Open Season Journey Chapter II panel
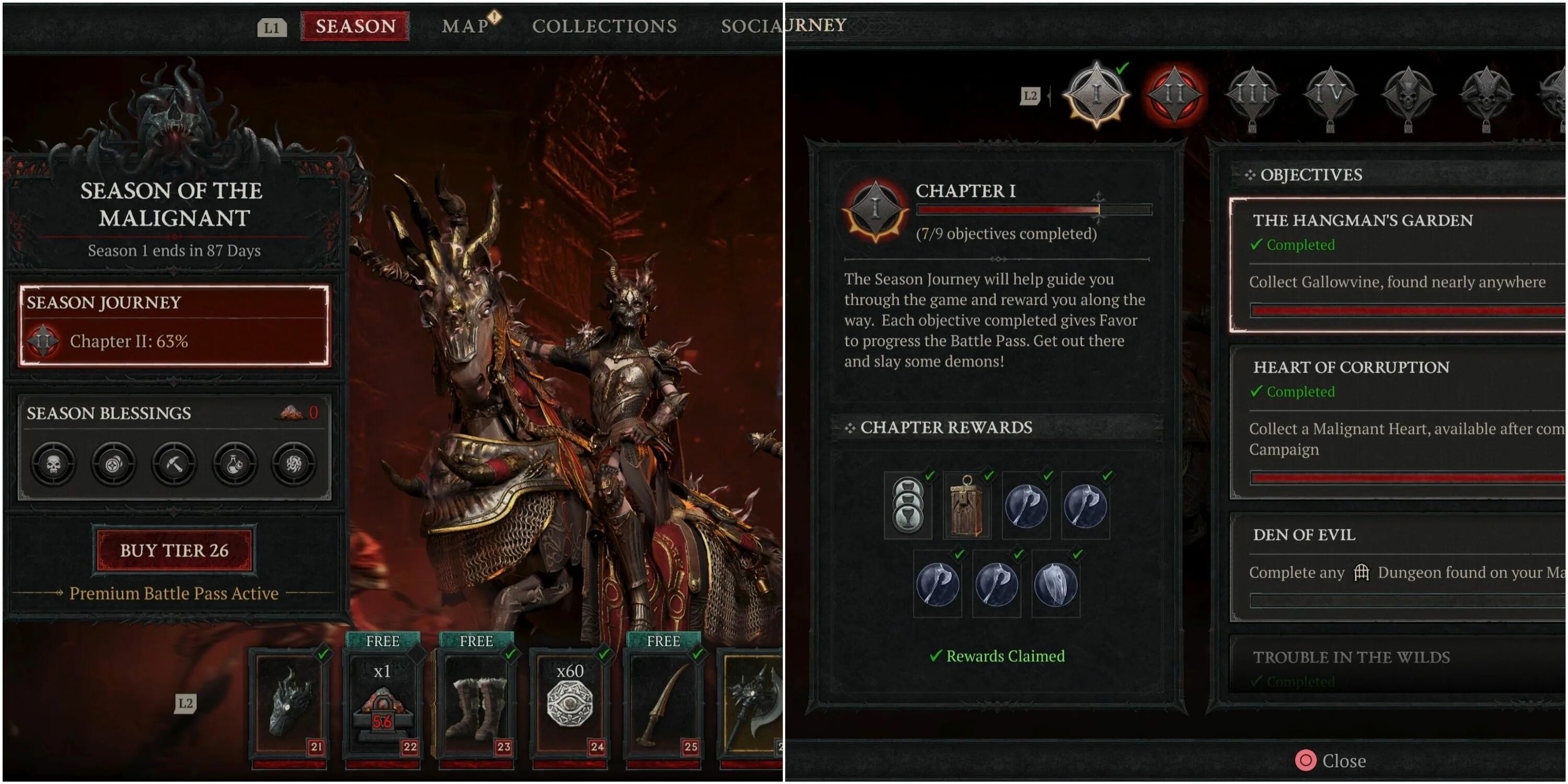 [175, 326]
